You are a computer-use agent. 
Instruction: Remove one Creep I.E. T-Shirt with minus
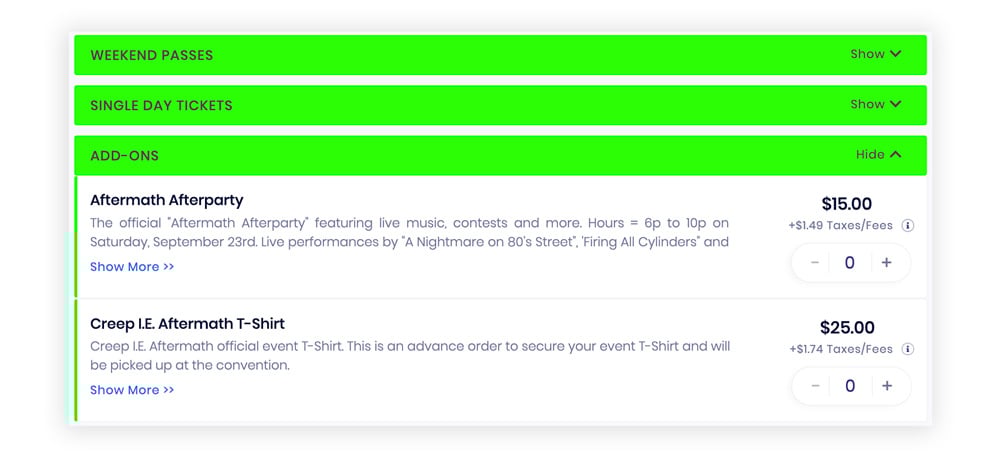814,386
